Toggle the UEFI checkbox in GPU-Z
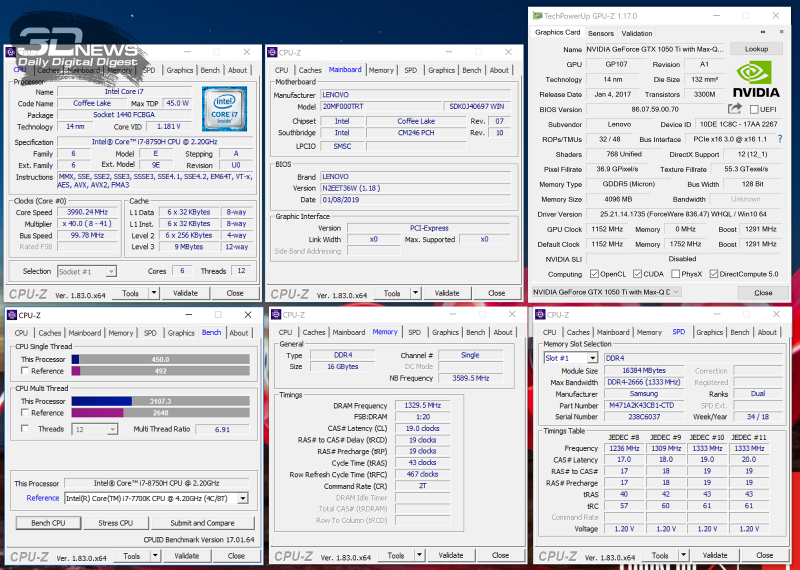Screen dimensions: 800x570 coord(754,109)
